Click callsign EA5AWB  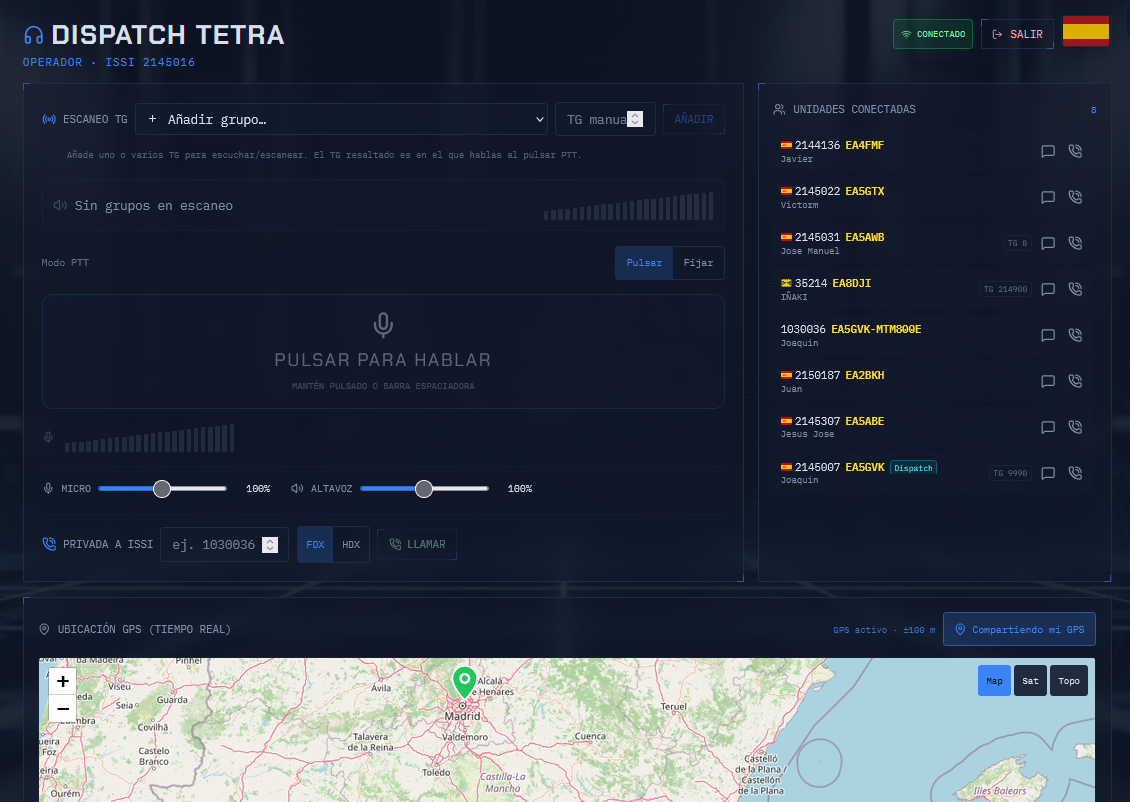coord(864,237)
